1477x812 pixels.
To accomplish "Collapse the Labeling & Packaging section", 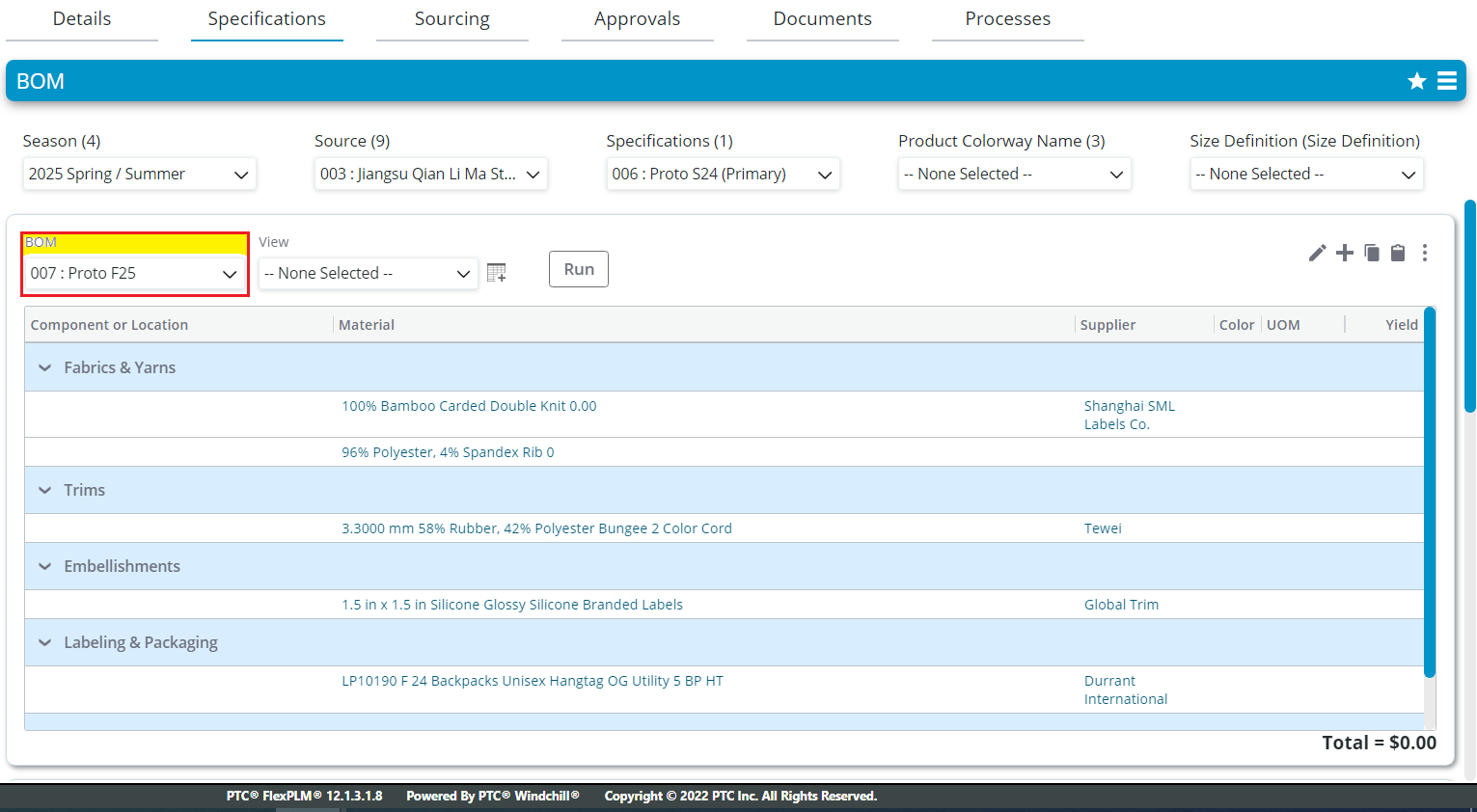I will [44, 642].
